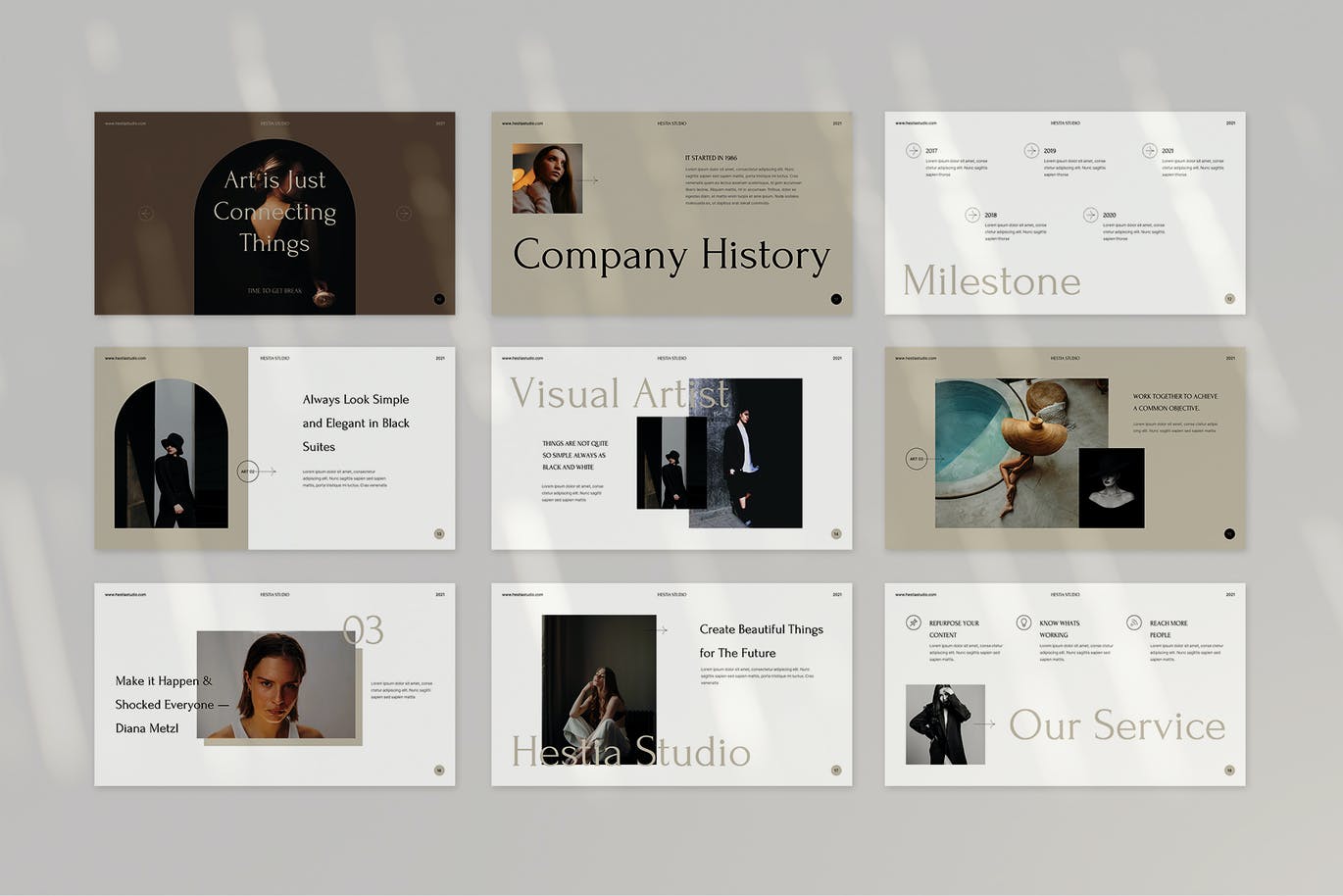Click left arrow circle on Art slide
Image resolution: width=1343 pixels, height=896 pixels.
click(x=146, y=213)
